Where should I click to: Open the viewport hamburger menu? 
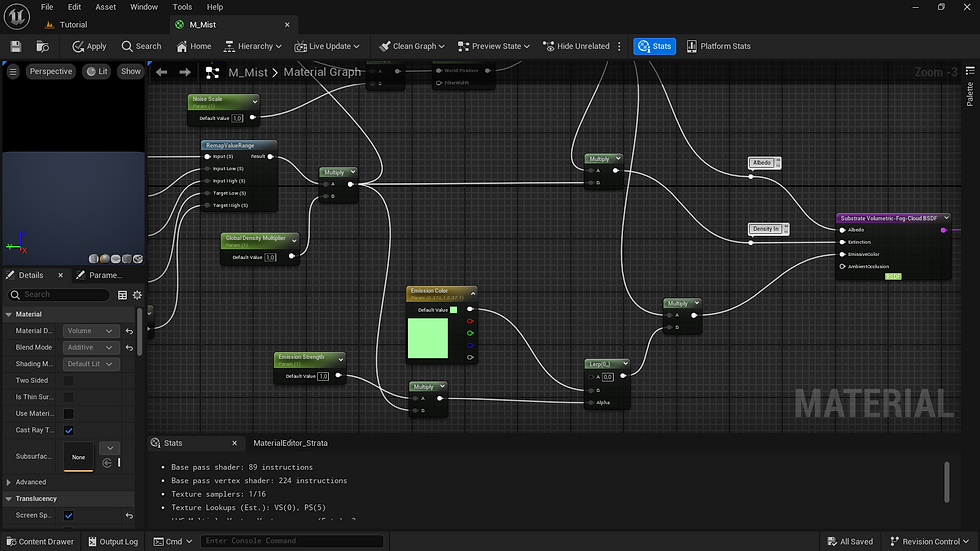13,72
